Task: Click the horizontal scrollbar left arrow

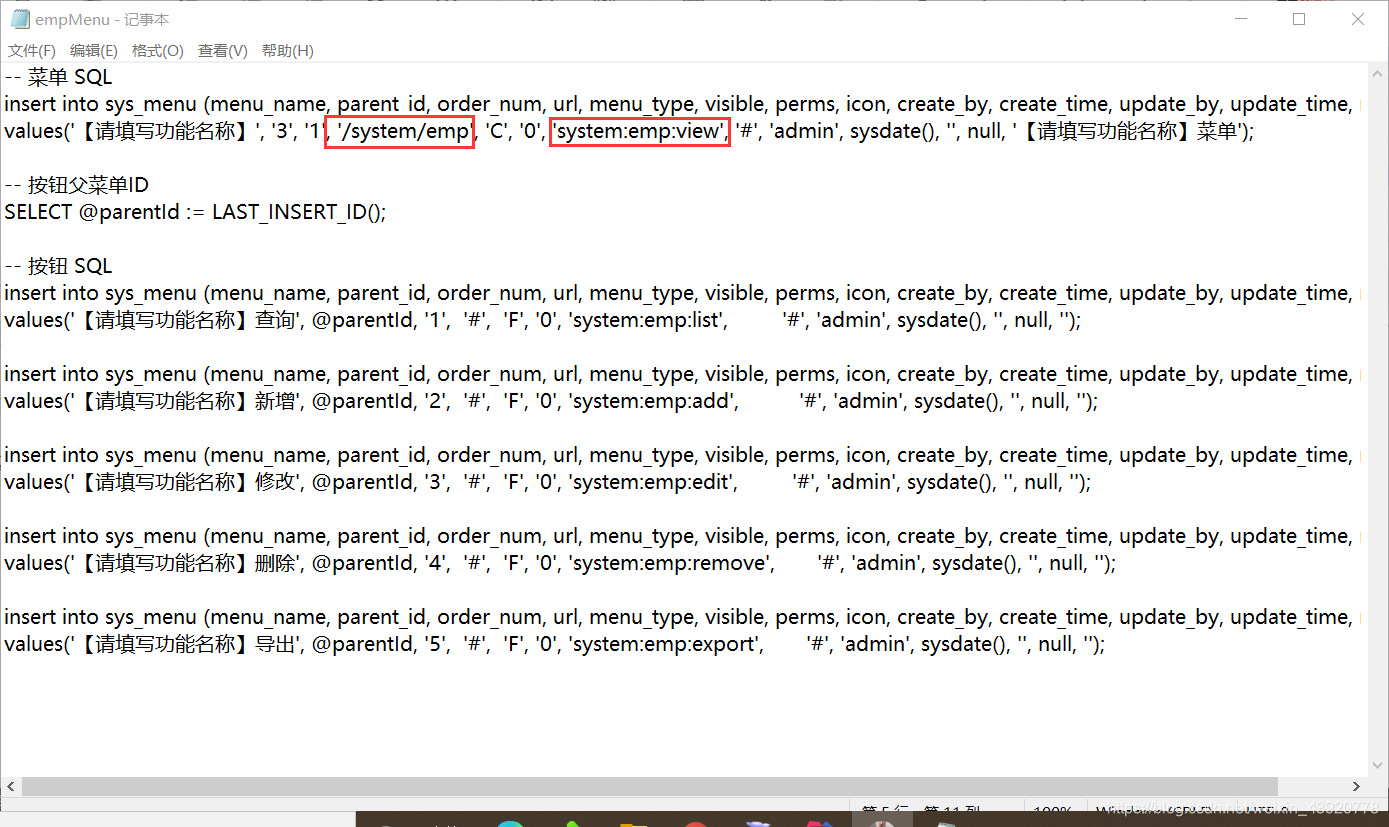Action: click(x=11, y=786)
